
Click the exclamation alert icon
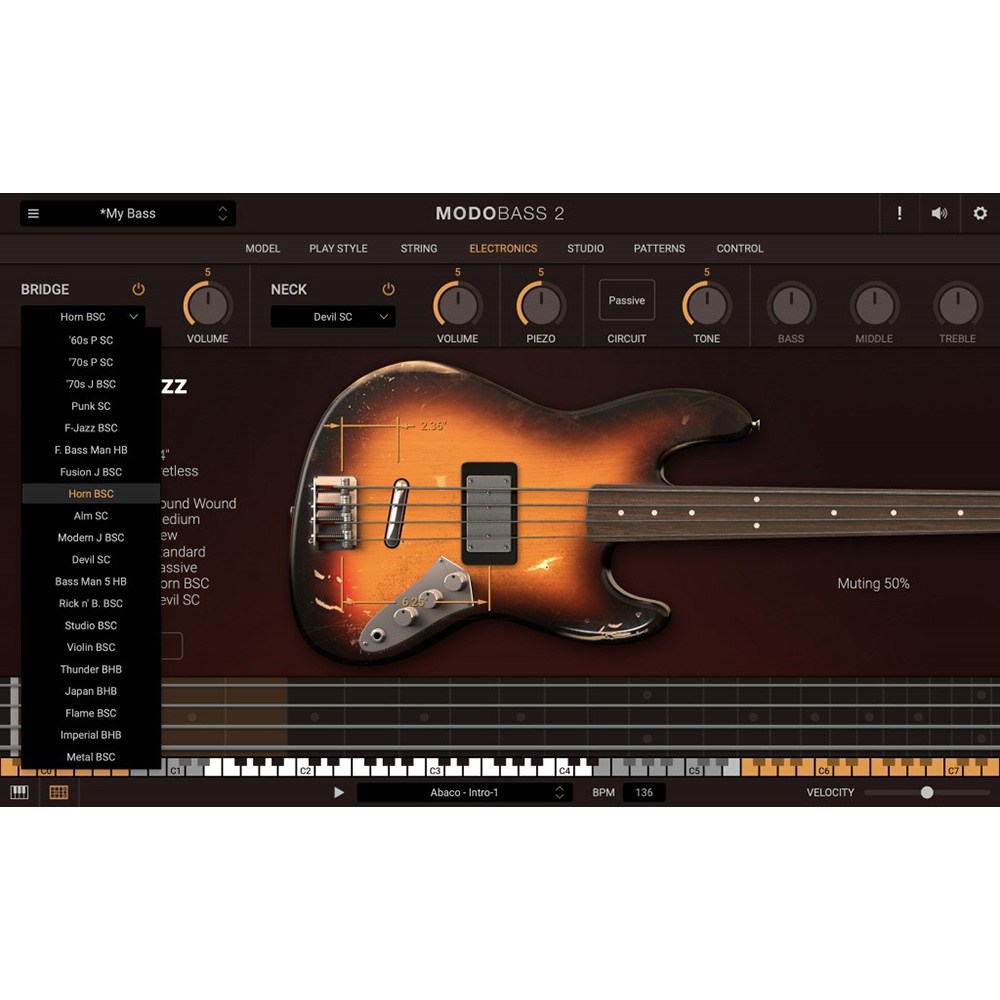coord(899,214)
